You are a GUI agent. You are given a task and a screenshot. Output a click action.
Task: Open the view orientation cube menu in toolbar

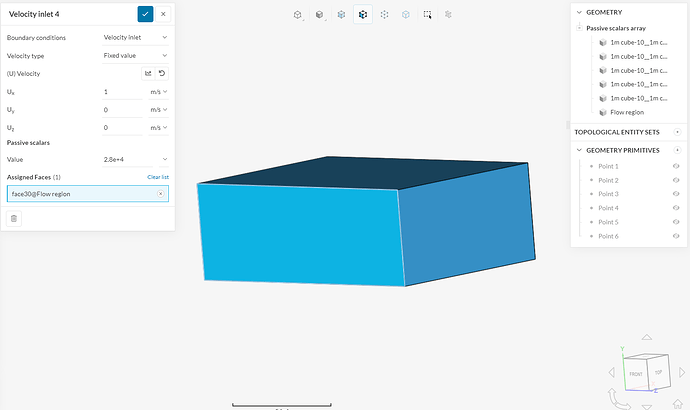coord(298,15)
